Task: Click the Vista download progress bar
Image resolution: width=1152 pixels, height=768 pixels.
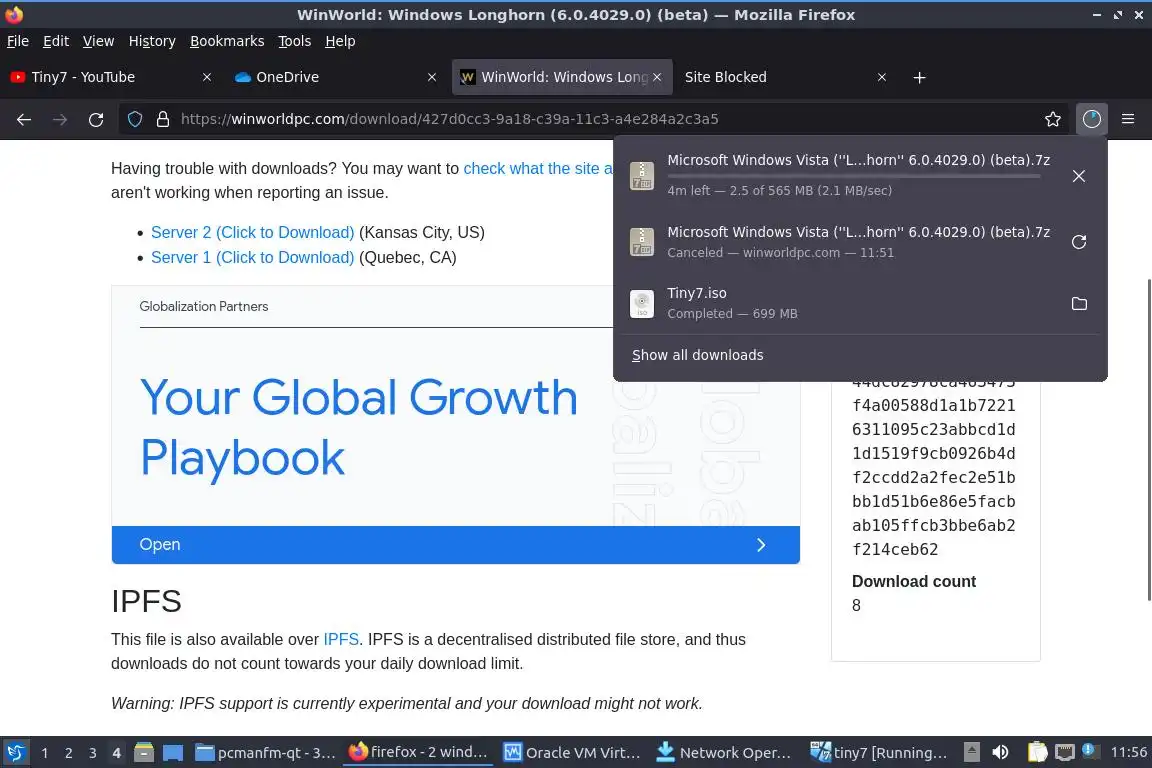Action: click(854, 176)
